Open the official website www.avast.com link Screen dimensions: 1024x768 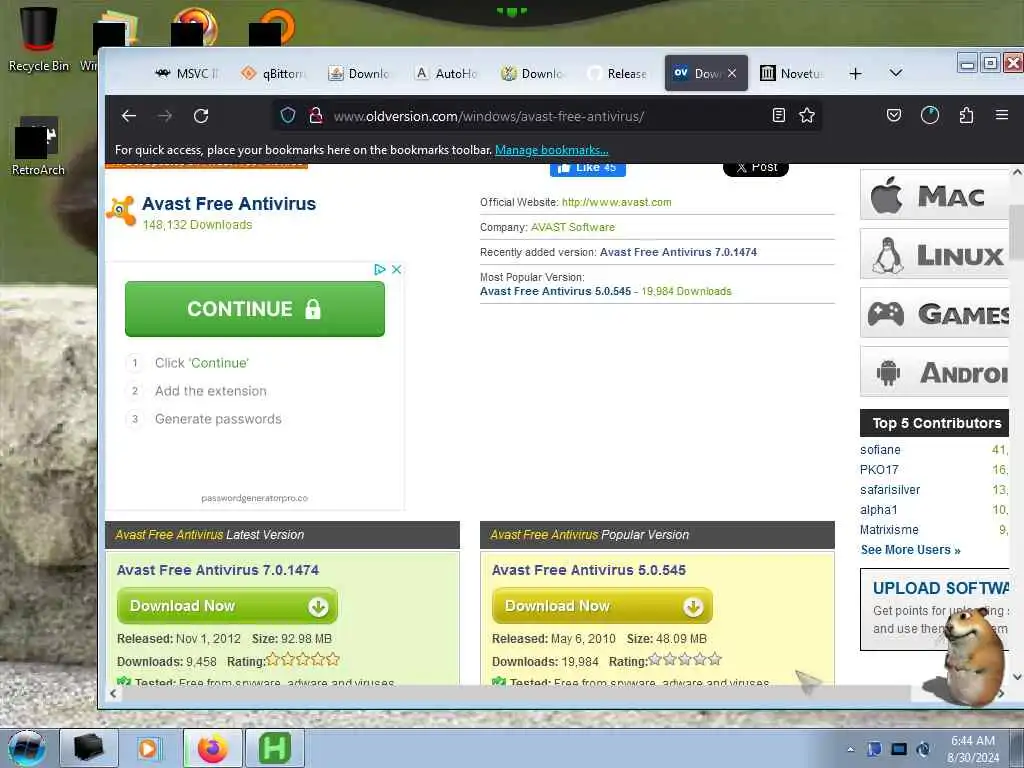tap(616, 202)
